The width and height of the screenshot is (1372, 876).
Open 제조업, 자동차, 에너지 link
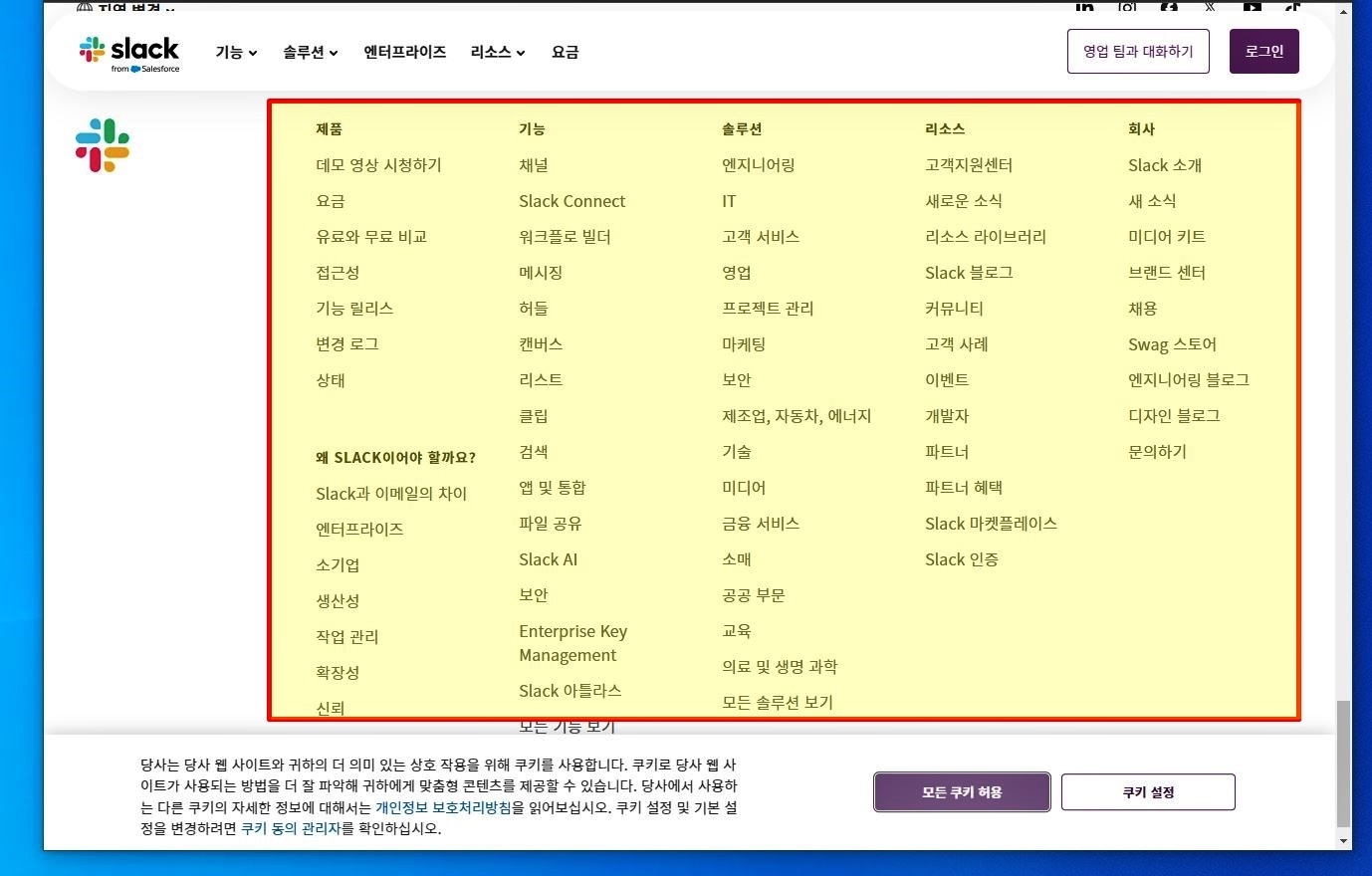pyautogui.click(x=797, y=416)
